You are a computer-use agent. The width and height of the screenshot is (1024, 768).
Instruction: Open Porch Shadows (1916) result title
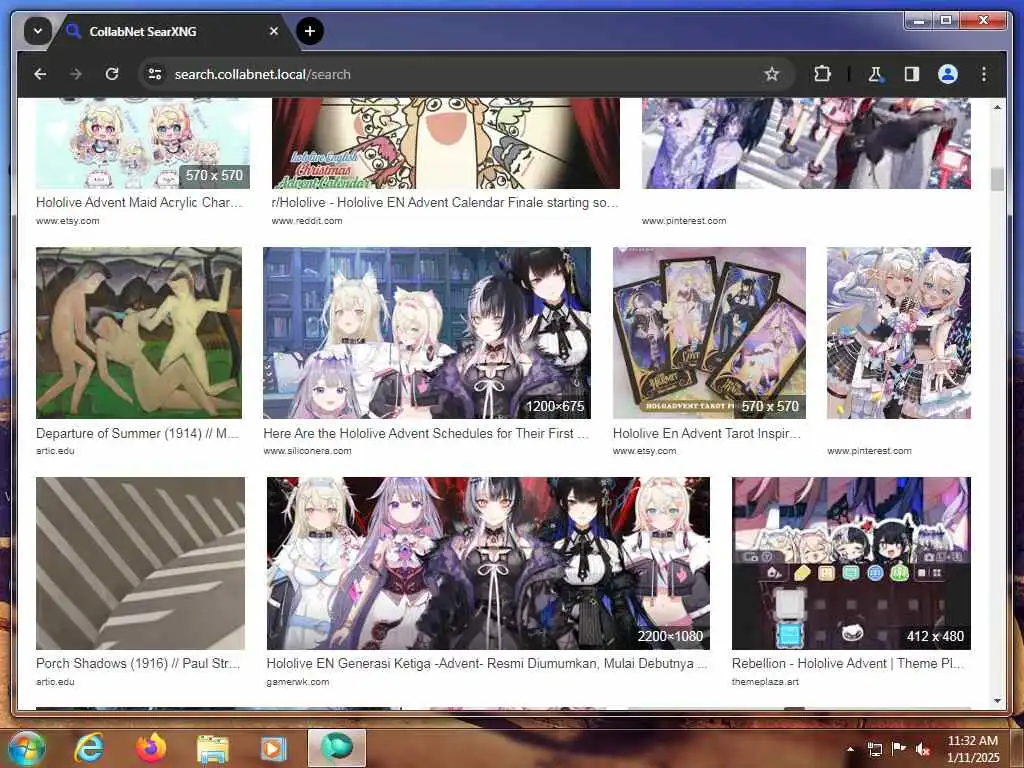pos(138,664)
